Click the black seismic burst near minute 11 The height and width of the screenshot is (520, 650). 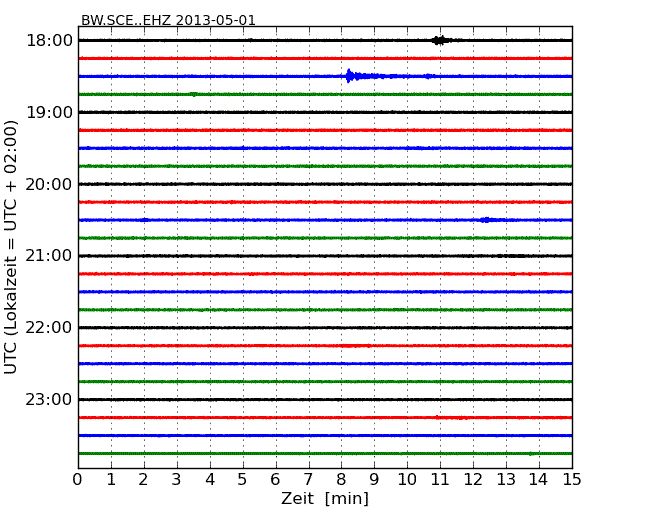(x=439, y=40)
